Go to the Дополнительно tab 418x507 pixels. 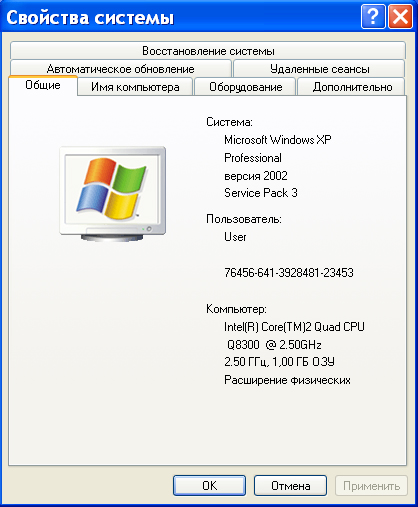[352, 87]
